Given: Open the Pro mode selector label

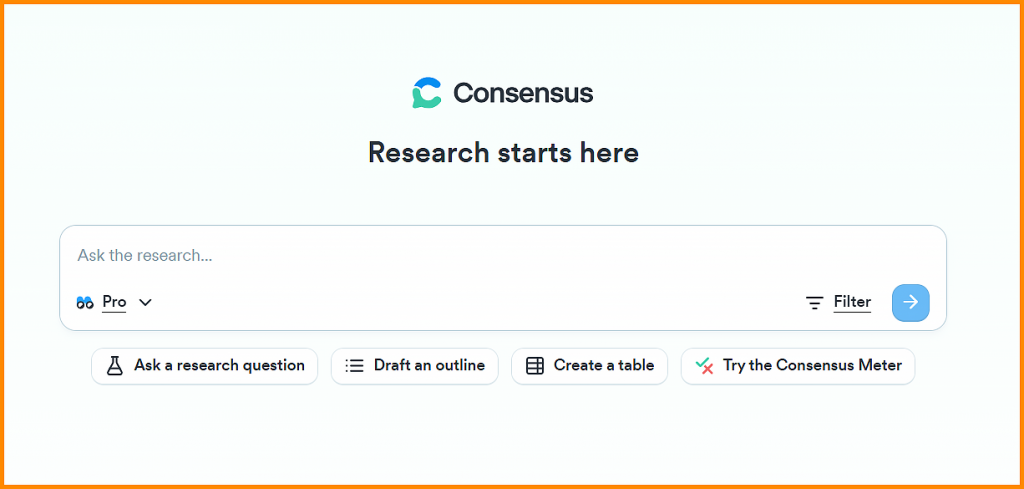Looking at the screenshot, I should pyautogui.click(x=114, y=302).
